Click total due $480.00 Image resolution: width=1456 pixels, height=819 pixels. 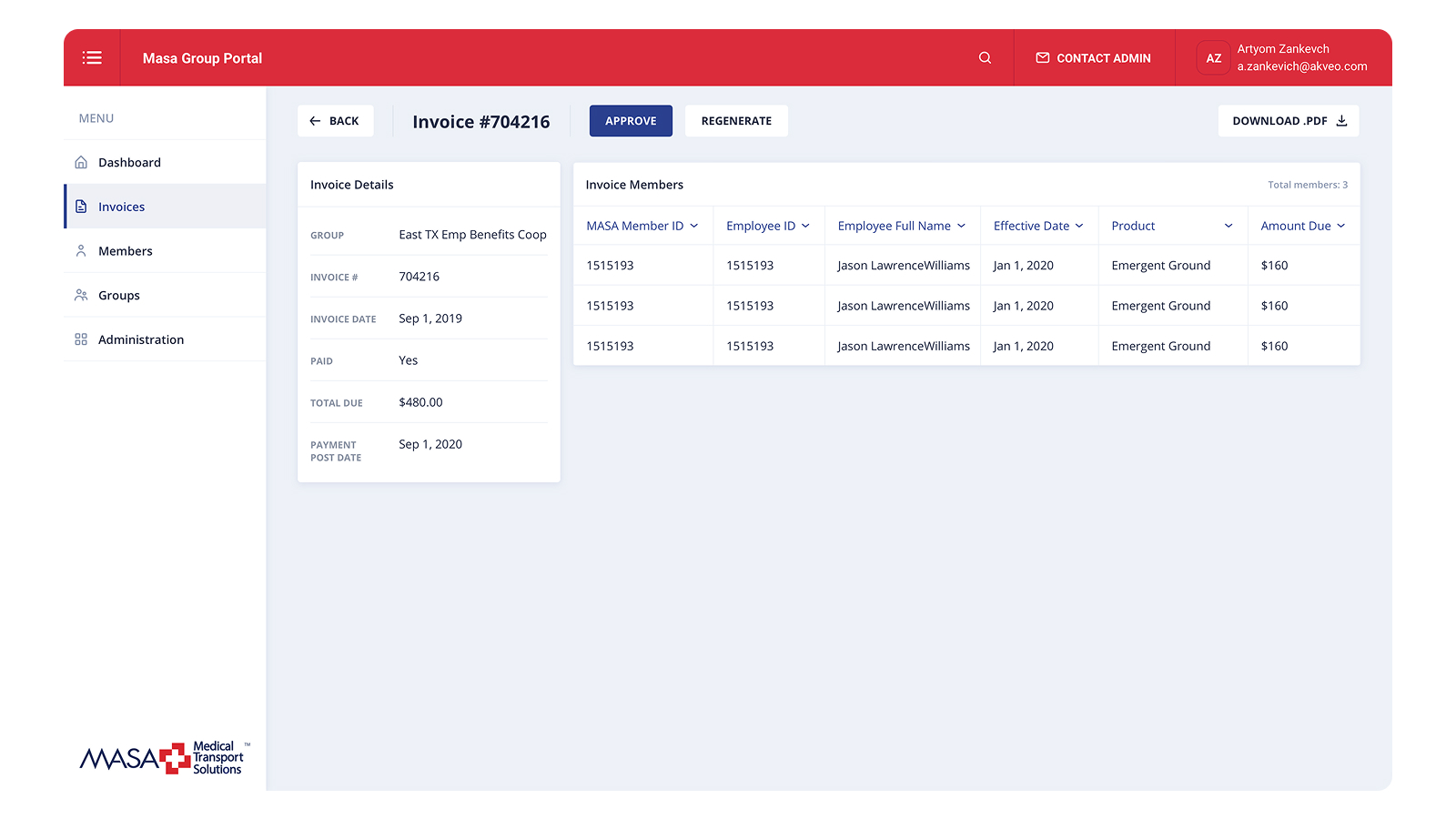tap(420, 402)
